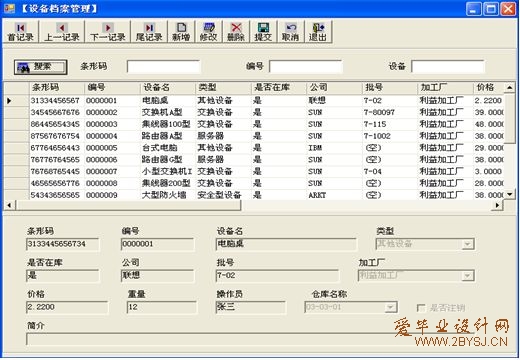520x360 pixels.
Task: Select cell 路由器G型
Action: tap(168, 160)
